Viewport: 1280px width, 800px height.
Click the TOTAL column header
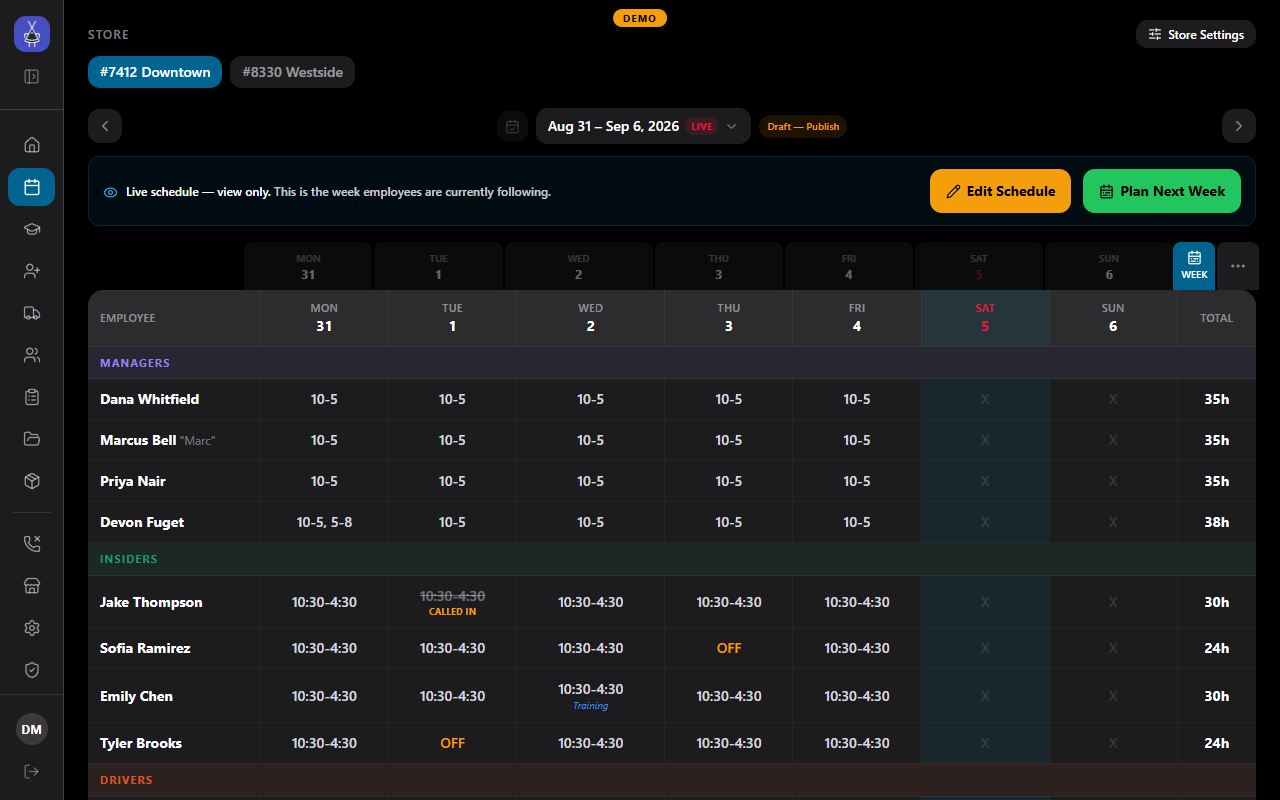[1216, 318]
